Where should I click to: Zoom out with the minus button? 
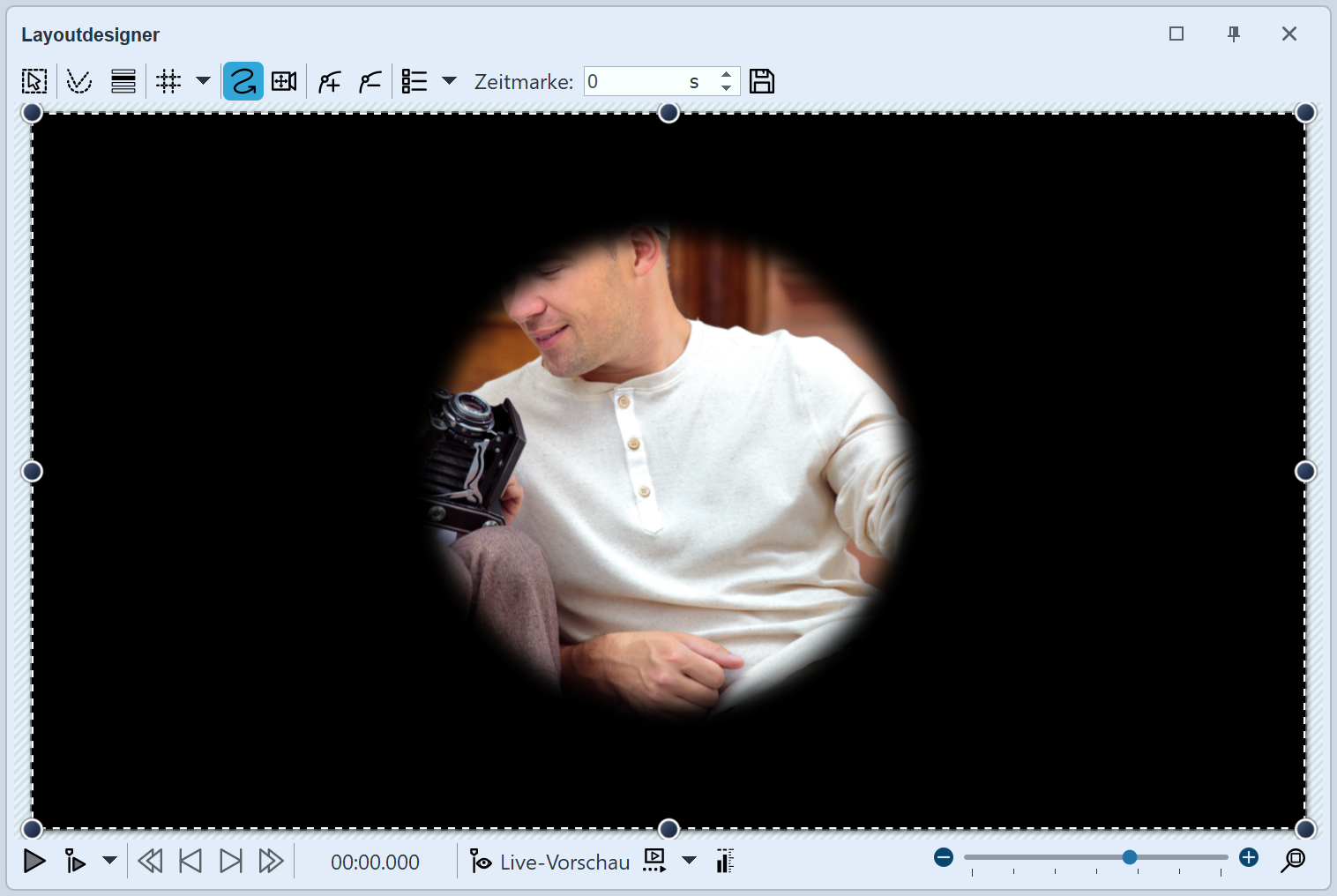(944, 857)
